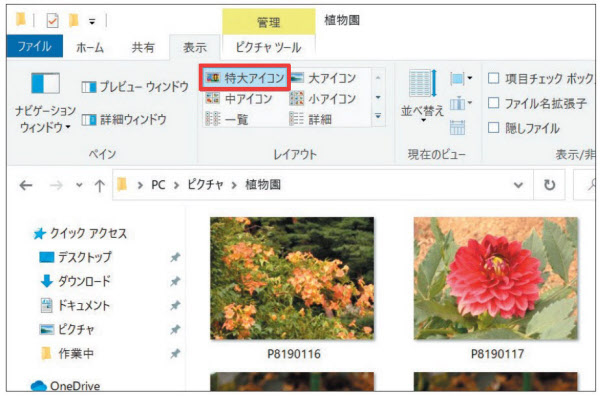The width and height of the screenshot is (600, 396).
Task: Click PC in the address path
Action: tap(158, 185)
